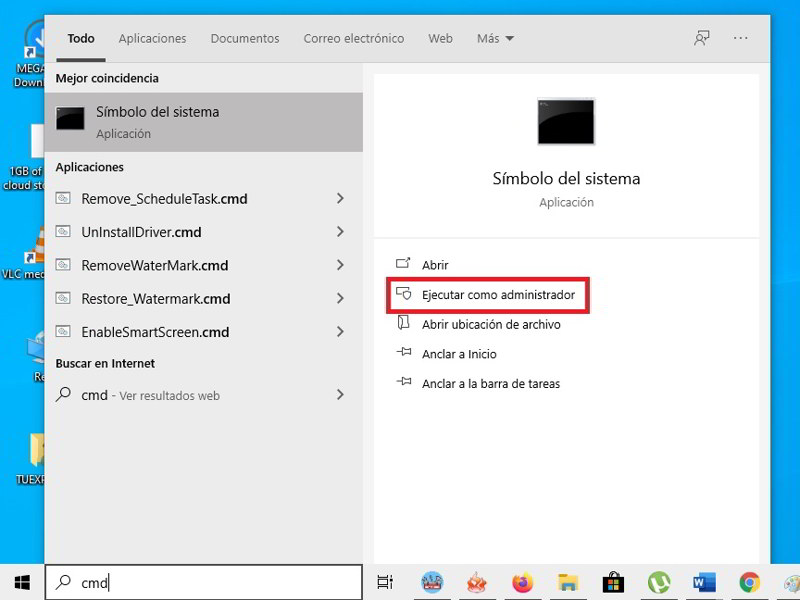Open File Explorer from the taskbar
Viewport: 800px width, 600px height.
(568, 582)
